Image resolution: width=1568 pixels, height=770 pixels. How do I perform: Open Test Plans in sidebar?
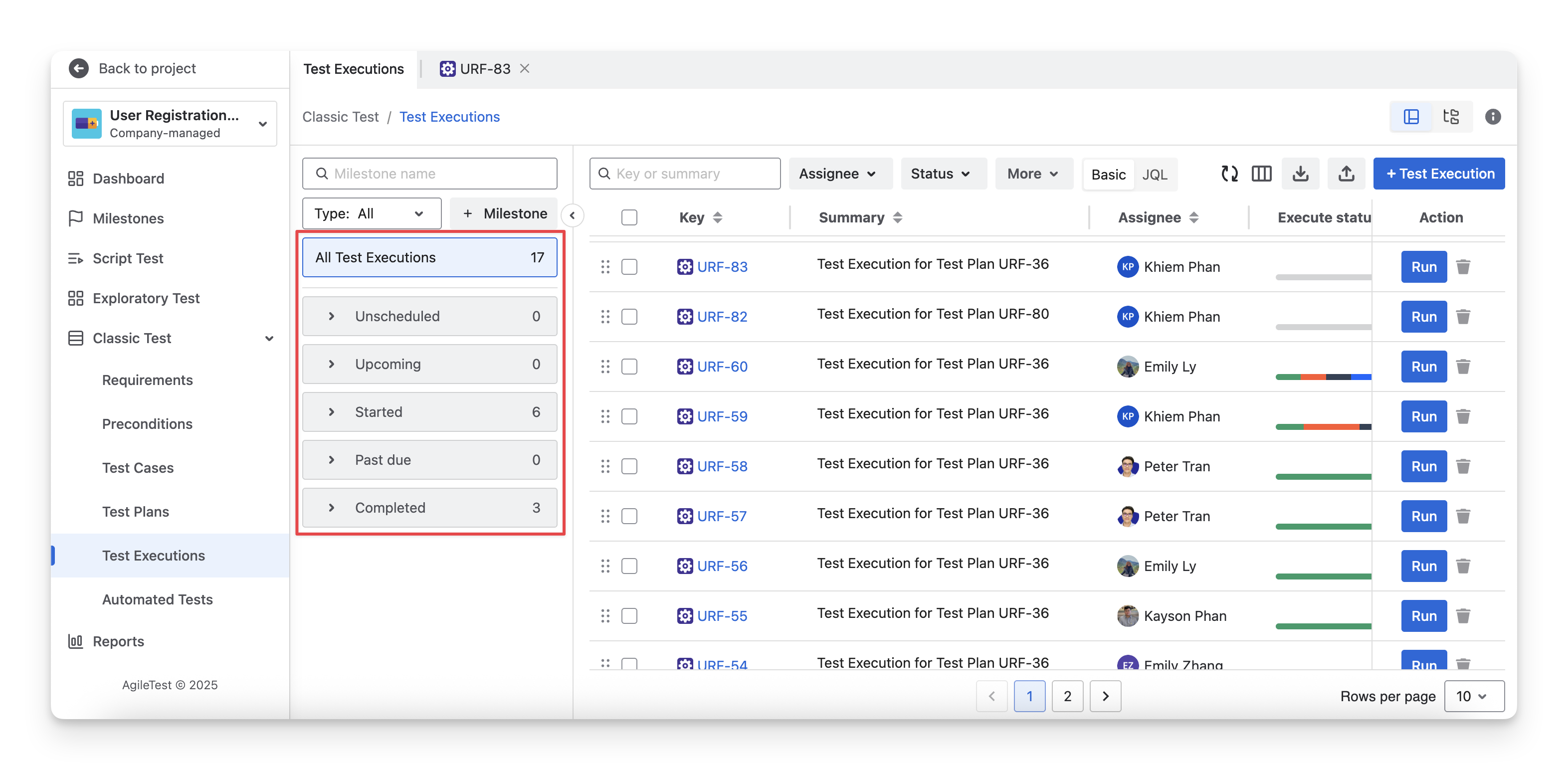(x=135, y=511)
